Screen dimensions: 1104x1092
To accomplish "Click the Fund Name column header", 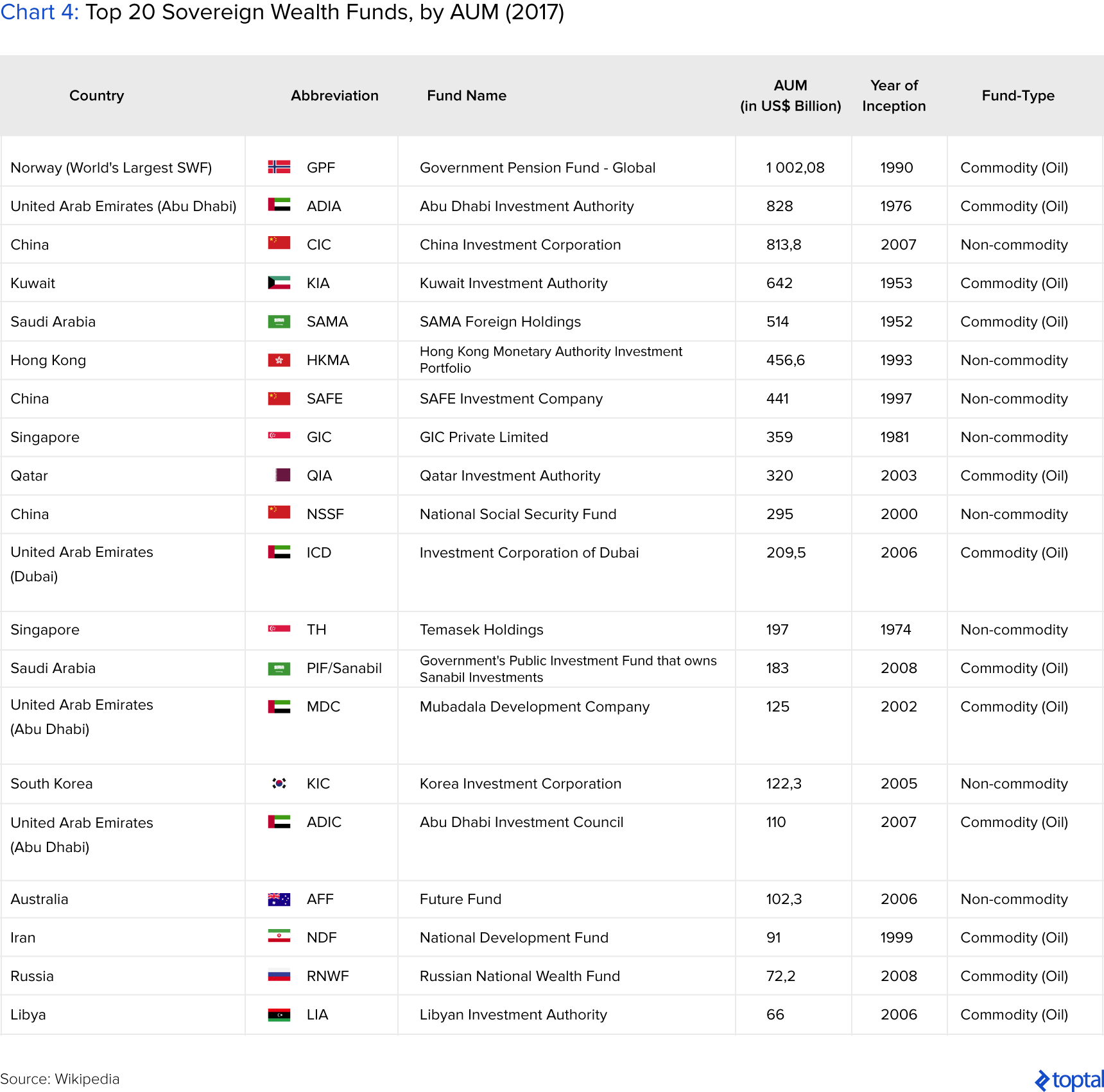I will click(x=467, y=96).
